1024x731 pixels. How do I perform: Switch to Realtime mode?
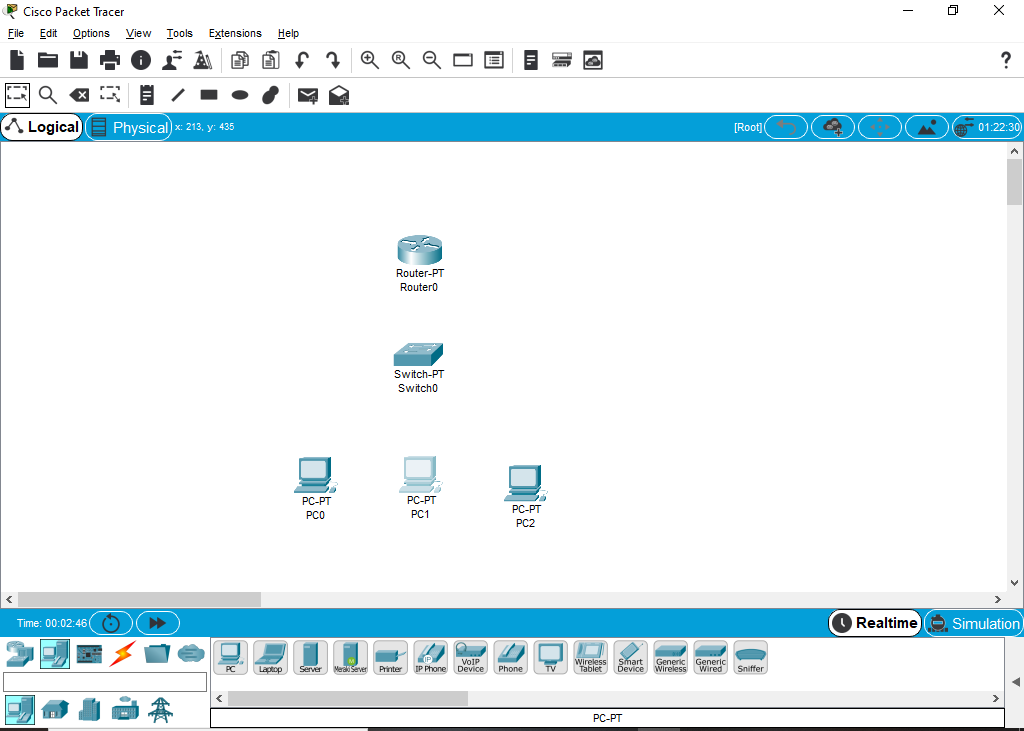coord(875,623)
